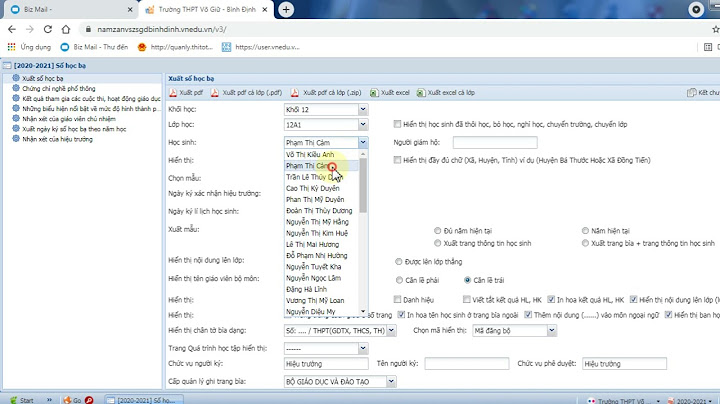Collapse Học sinh dropdown arrow

(x=363, y=142)
